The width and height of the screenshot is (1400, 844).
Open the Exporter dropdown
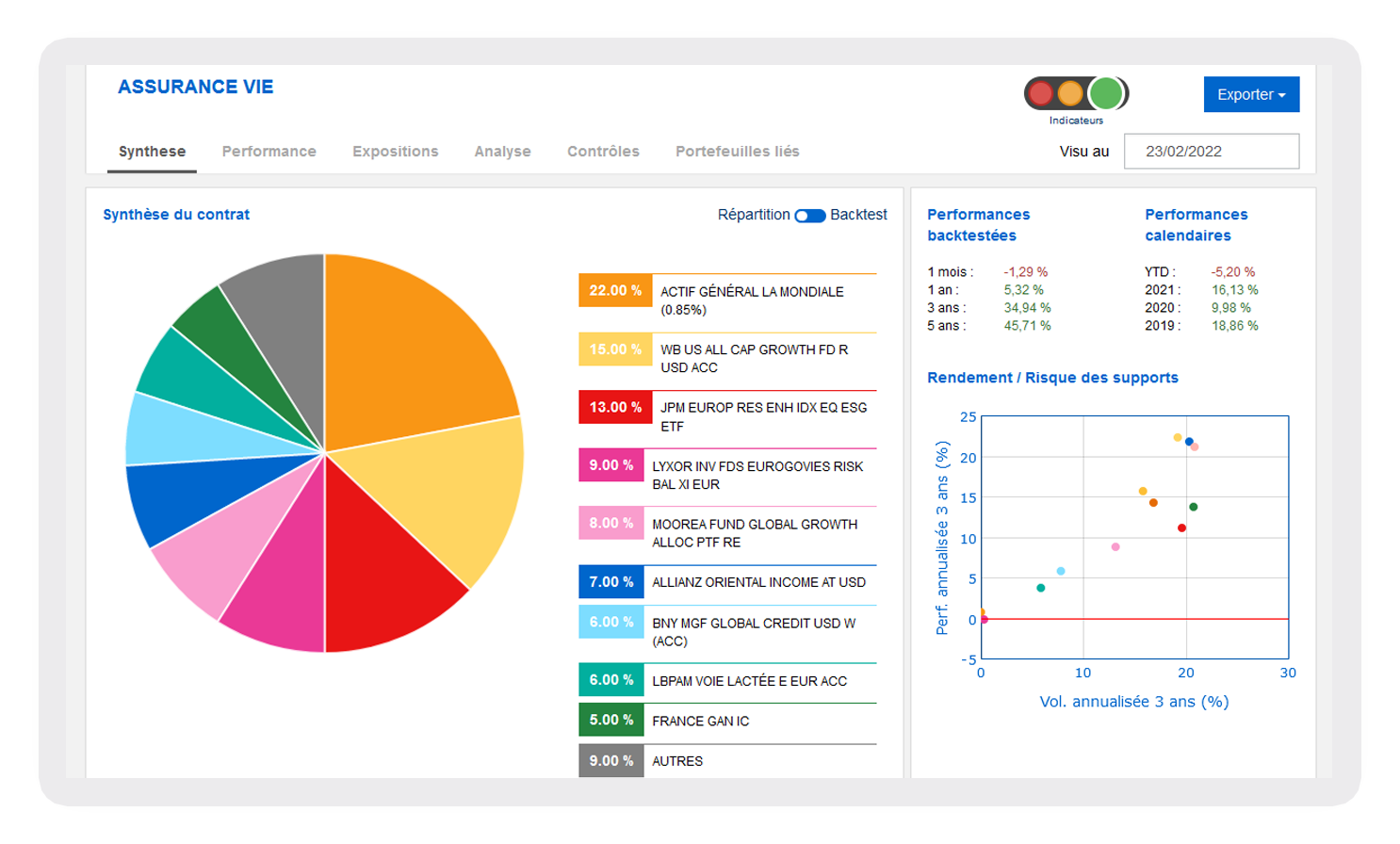coord(1251,94)
